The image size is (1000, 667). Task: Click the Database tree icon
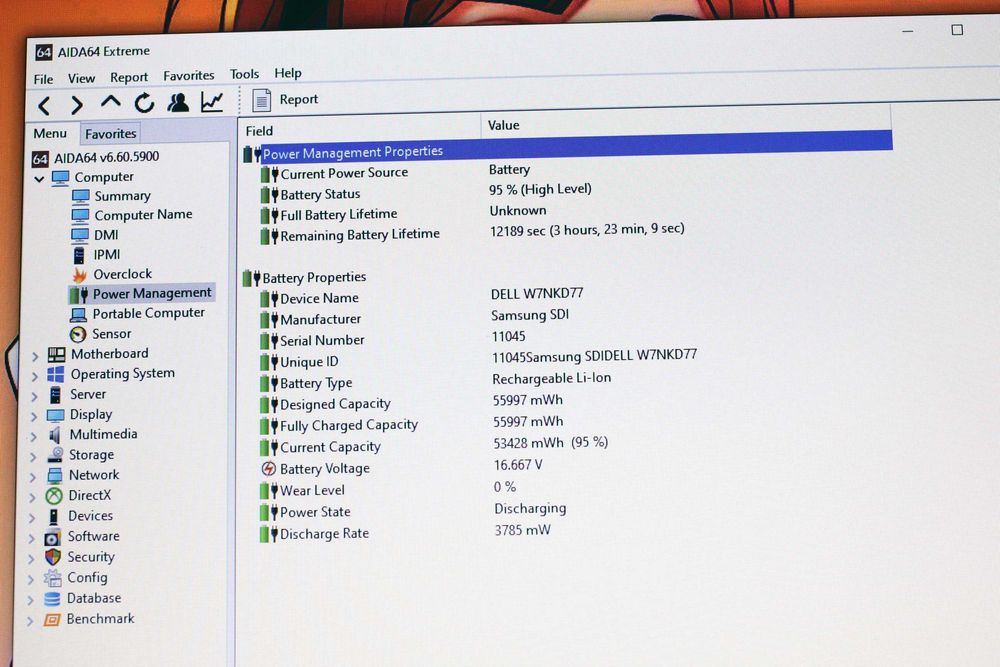pos(52,599)
